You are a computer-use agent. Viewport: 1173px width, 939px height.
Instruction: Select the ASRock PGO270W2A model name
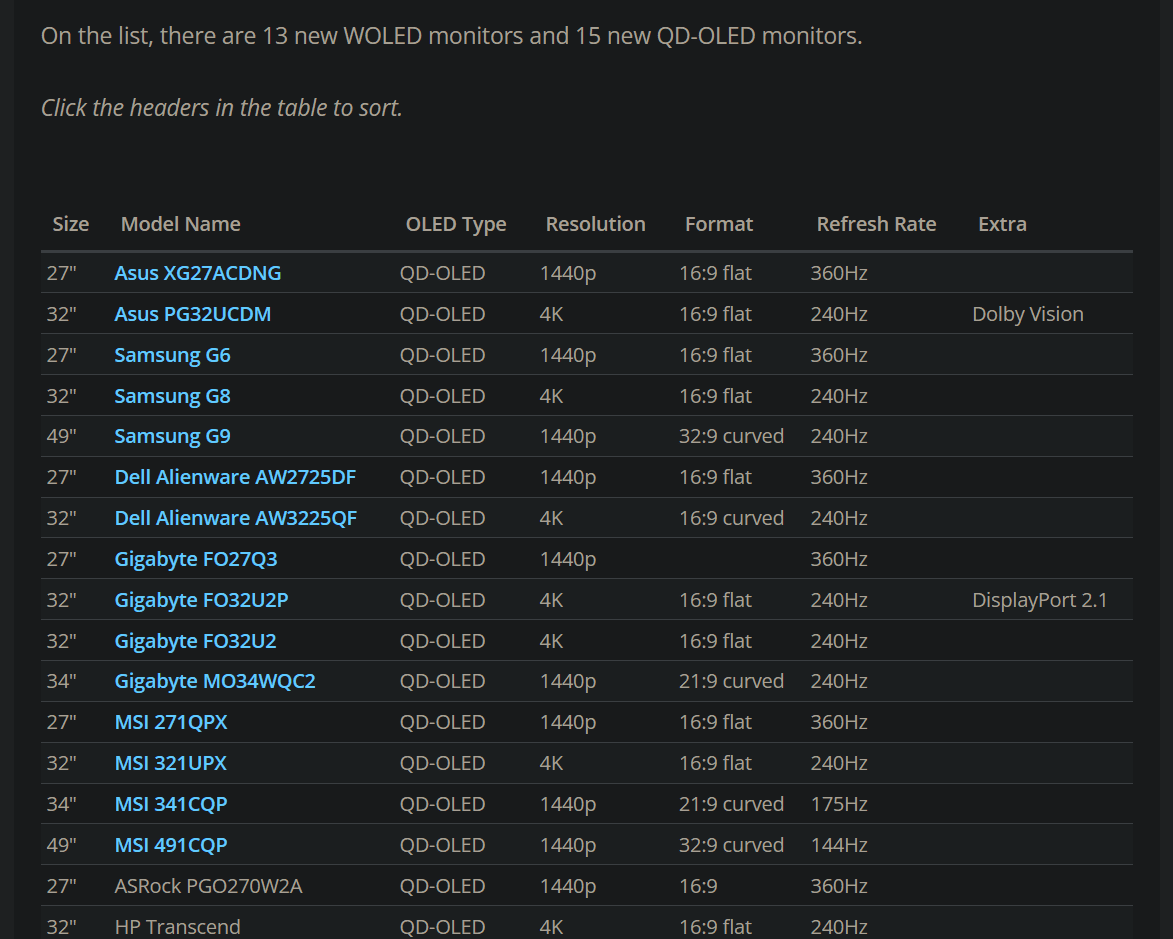click(x=208, y=886)
